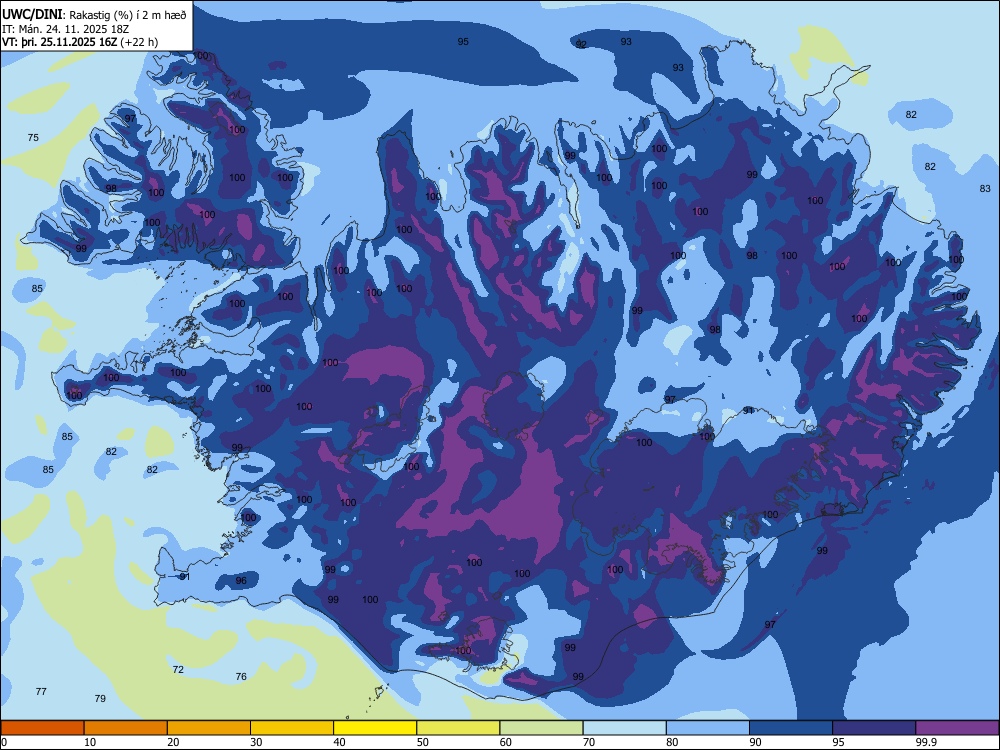The height and width of the screenshot is (750, 1000).
Task: Select the 50–60 pale yellow legend swatch
Action: click(x=459, y=728)
